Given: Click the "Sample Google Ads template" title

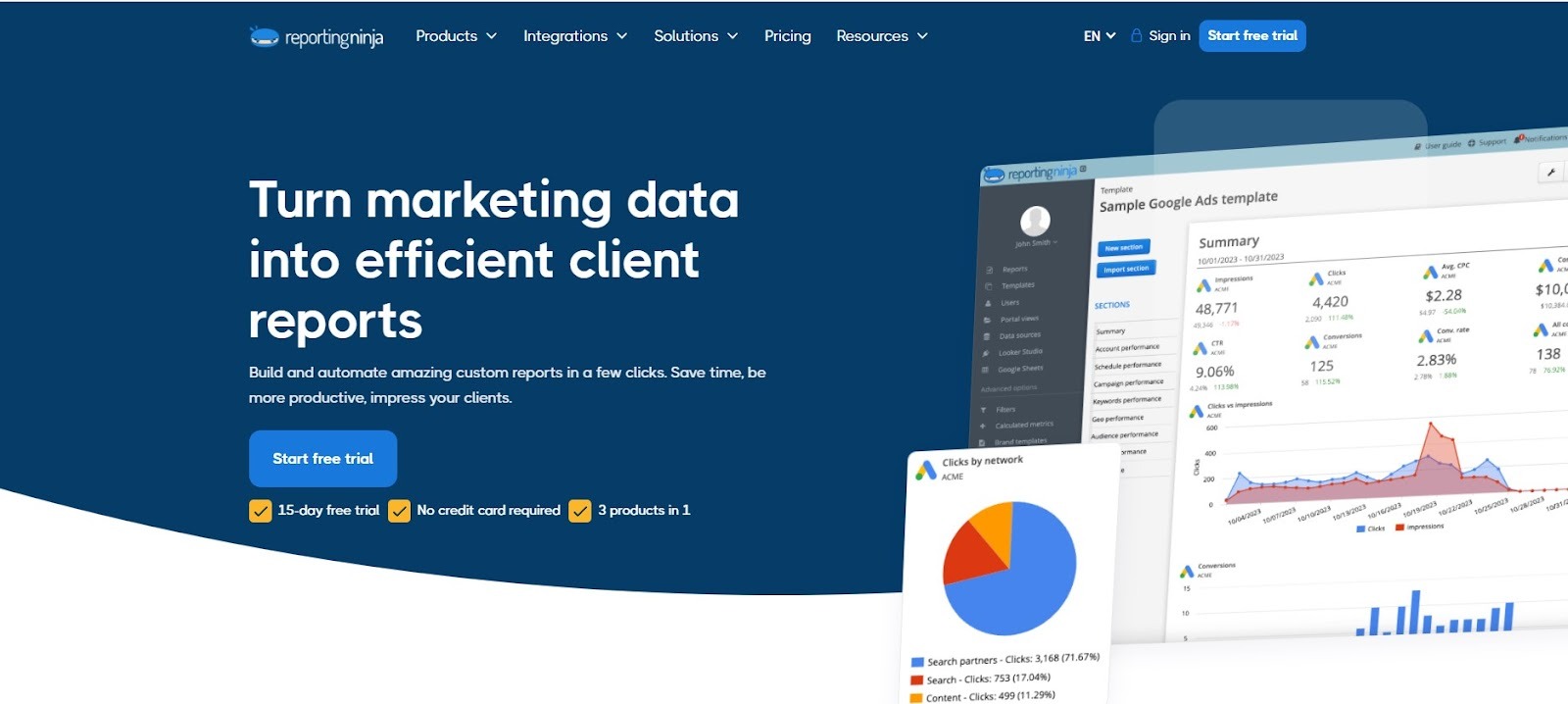Looking at the screenshot, I should pyautogui.click(x=1189, y=202).
